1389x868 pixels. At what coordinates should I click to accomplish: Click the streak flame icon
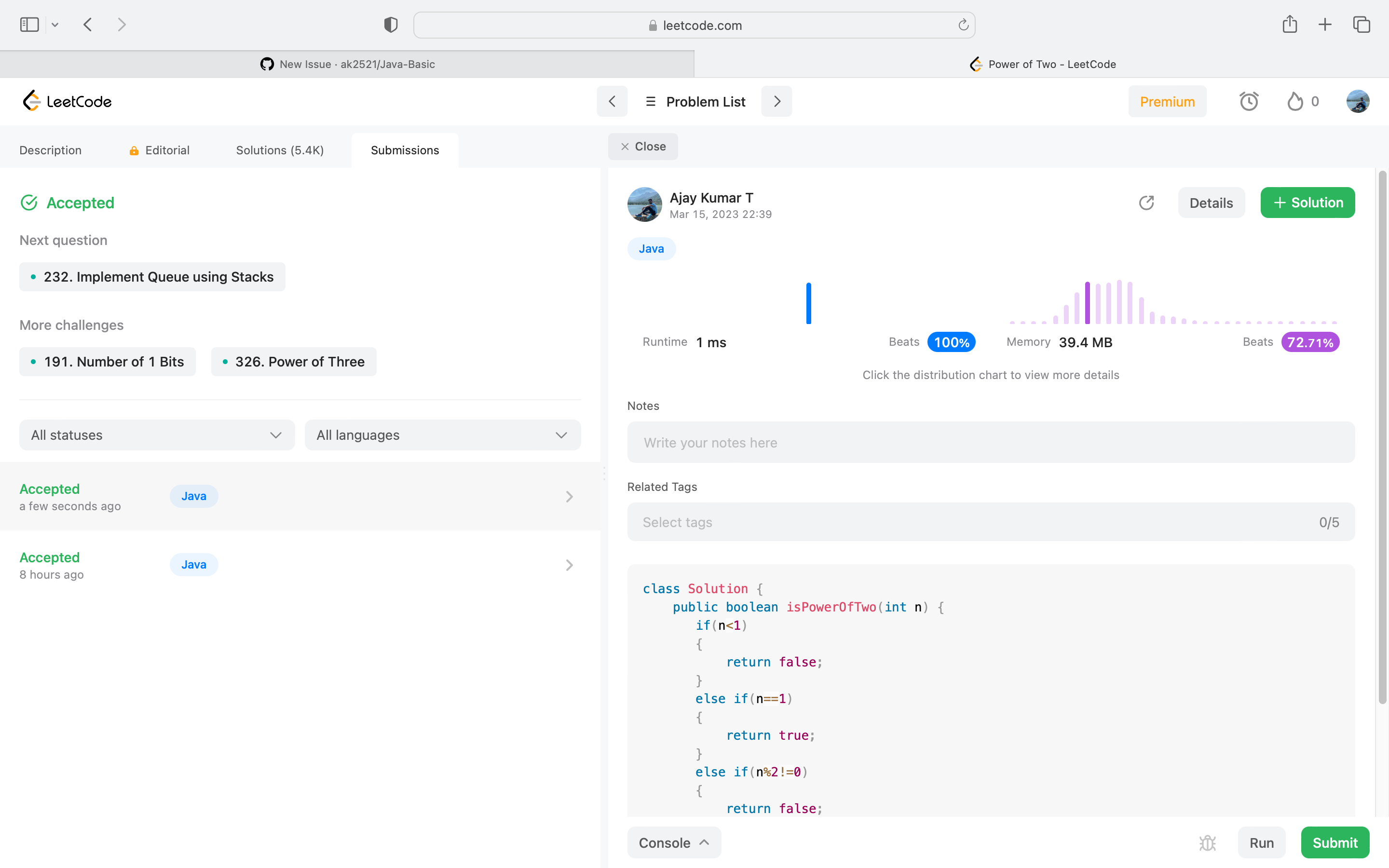1295,102
